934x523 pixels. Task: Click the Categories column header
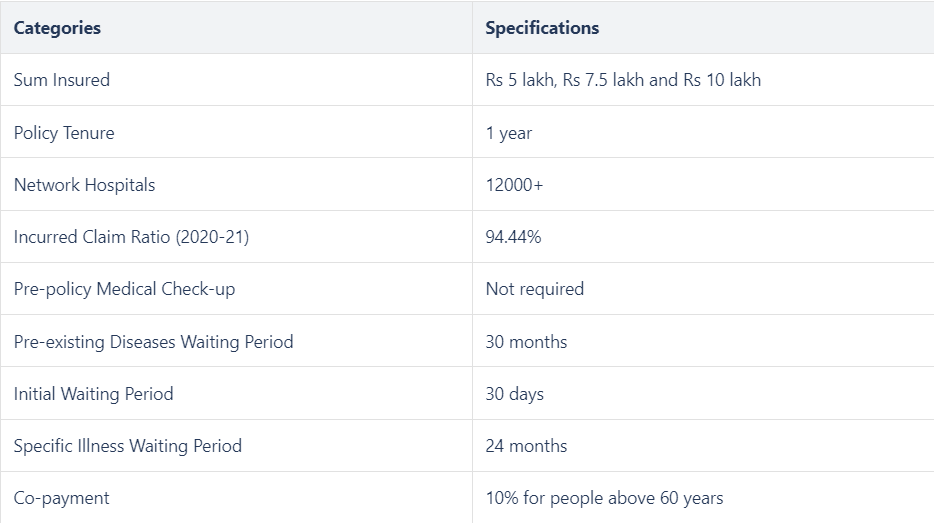click(x=57, y=28)
